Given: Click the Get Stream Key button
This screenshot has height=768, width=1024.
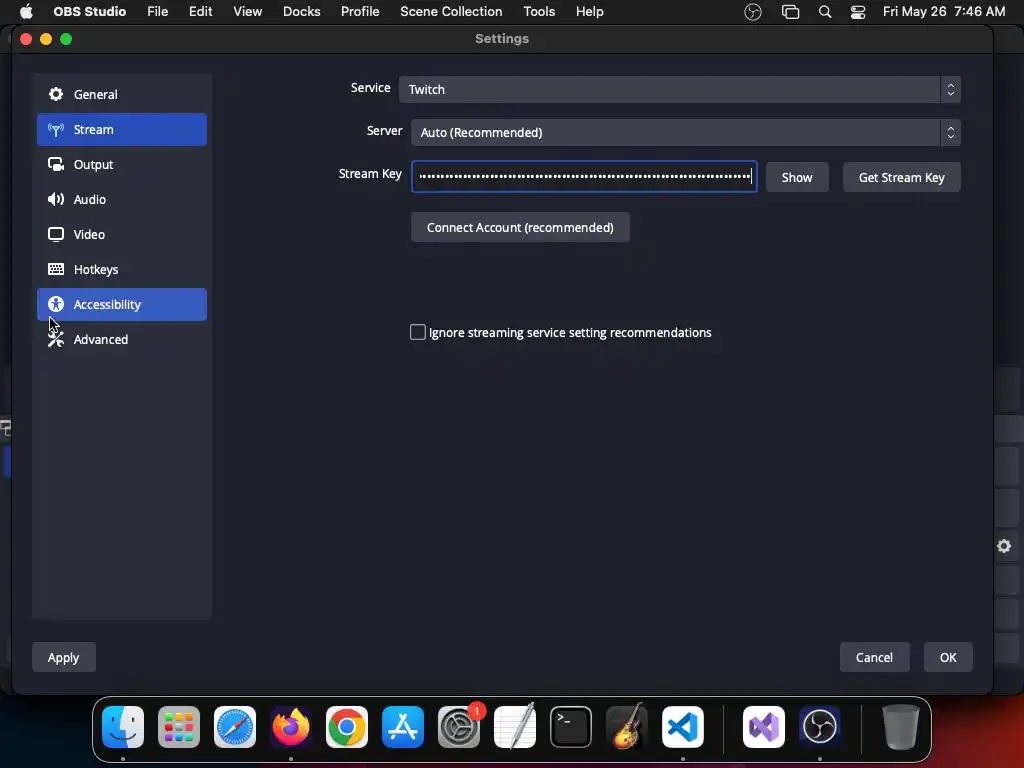Looking at the screenshot, I should 901,178.
